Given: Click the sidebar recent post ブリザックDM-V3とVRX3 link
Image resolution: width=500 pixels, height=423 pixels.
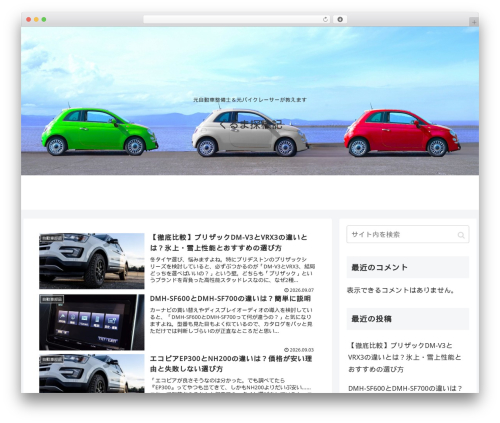Looking at the screenshot, I should point(404,357).
